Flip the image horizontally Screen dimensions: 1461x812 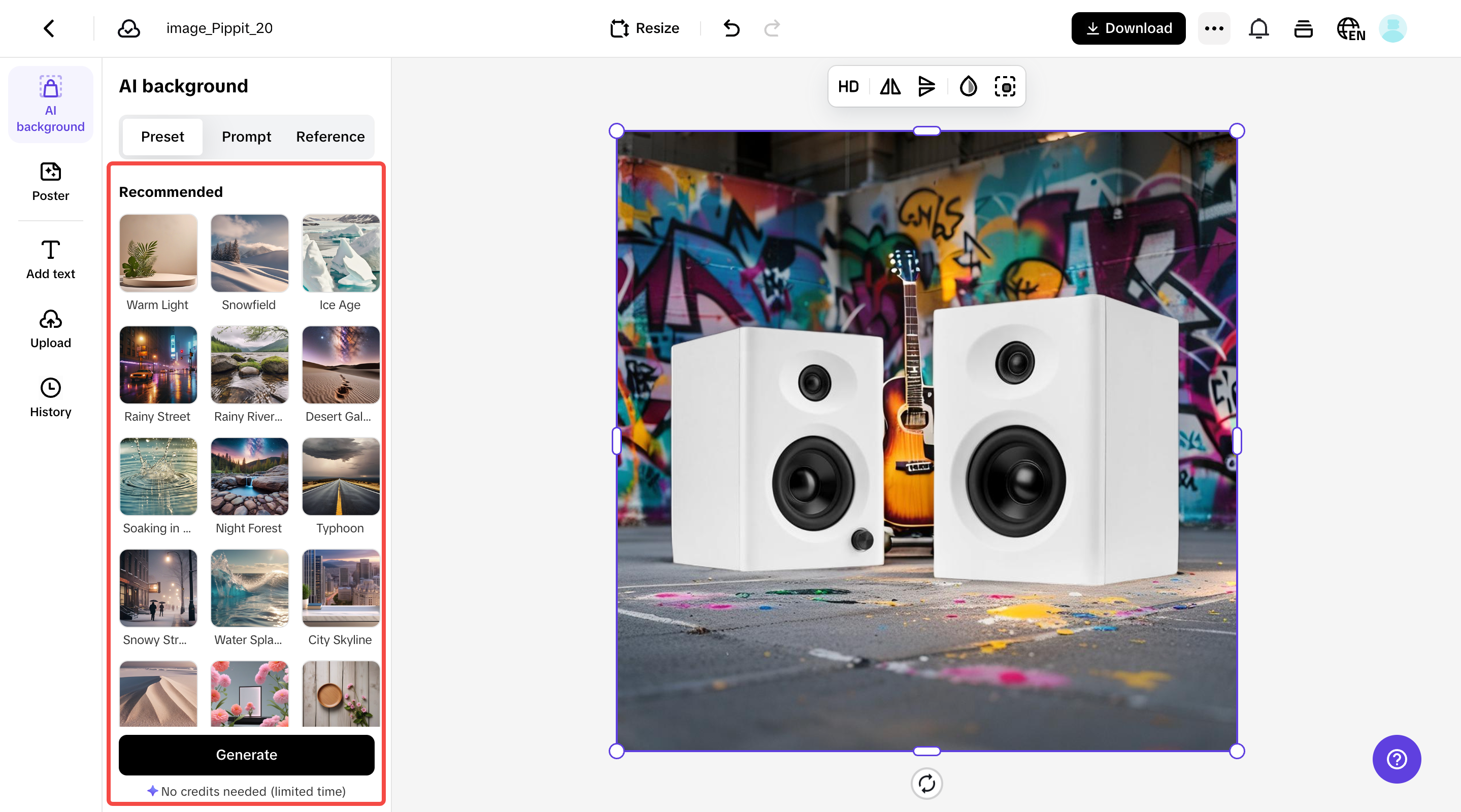[x=889, y=86]
